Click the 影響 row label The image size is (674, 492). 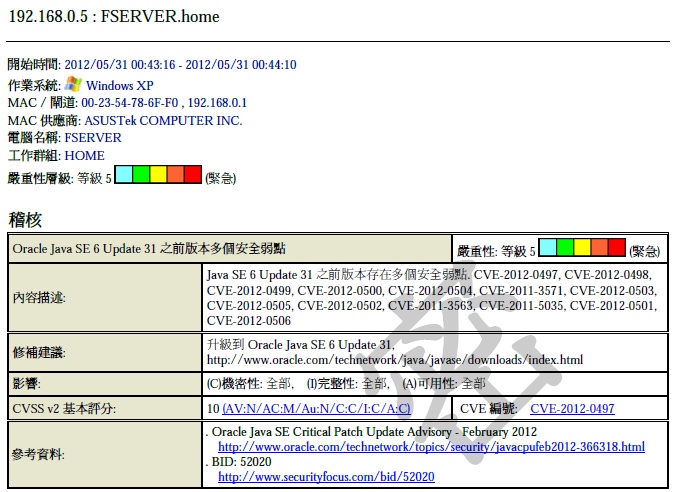tap(26, 383)
